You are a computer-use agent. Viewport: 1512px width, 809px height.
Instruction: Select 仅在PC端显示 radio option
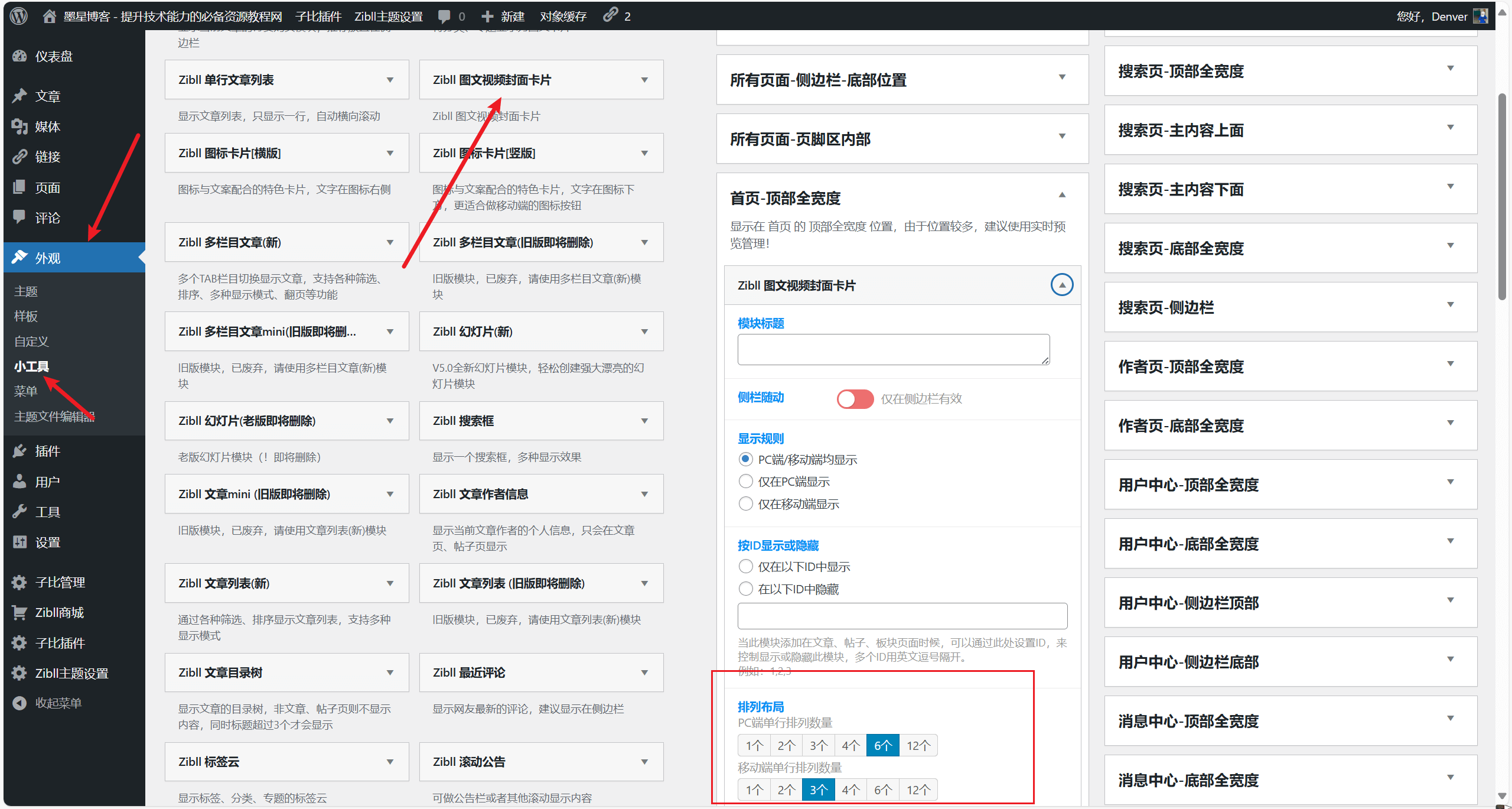[746, 481]
